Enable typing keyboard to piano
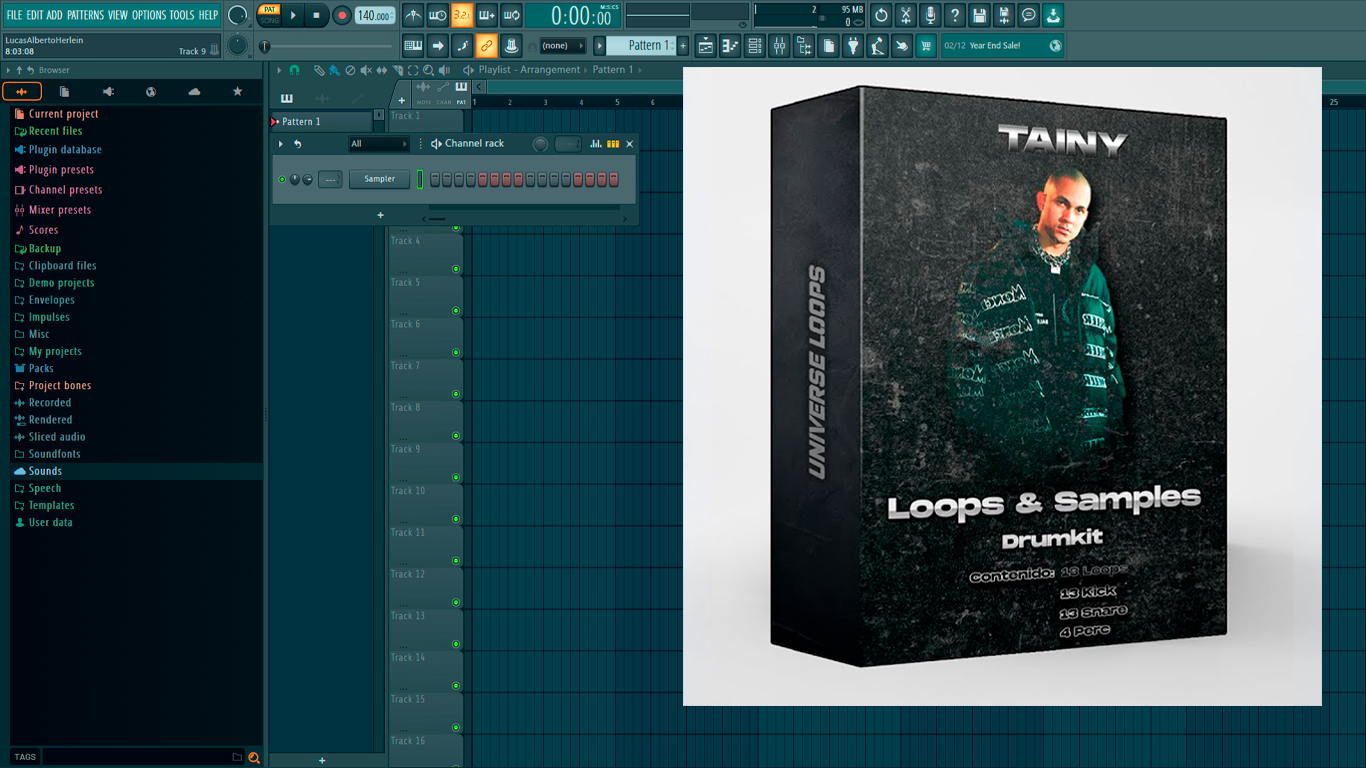Image resolution: width=1366 pixels, height=768 pixels. point(413,45)
